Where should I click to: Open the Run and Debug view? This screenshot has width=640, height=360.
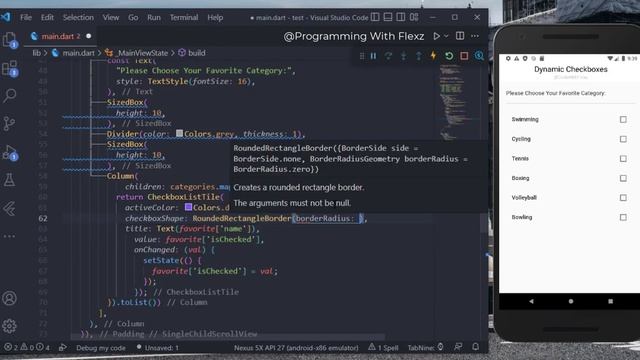(10, 152)
